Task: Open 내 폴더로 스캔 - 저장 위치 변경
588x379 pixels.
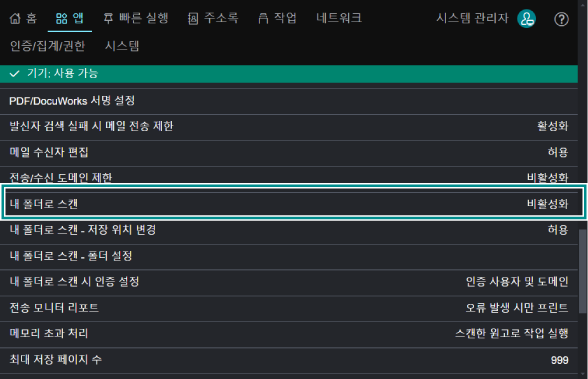Action: pos(289,231)
